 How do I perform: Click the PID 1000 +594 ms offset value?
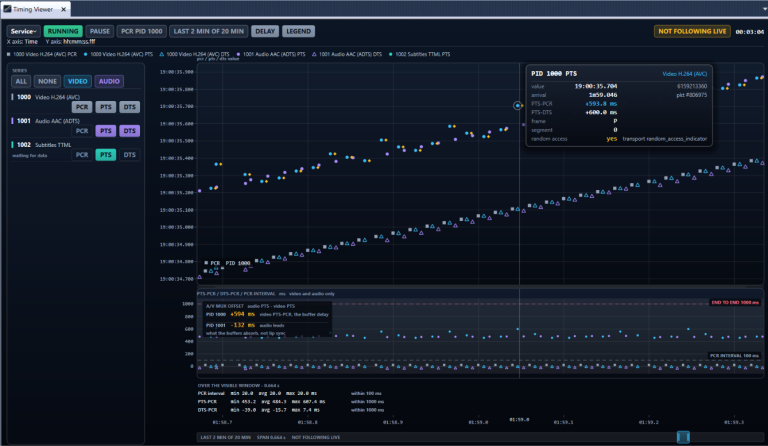tap(242, 314)
